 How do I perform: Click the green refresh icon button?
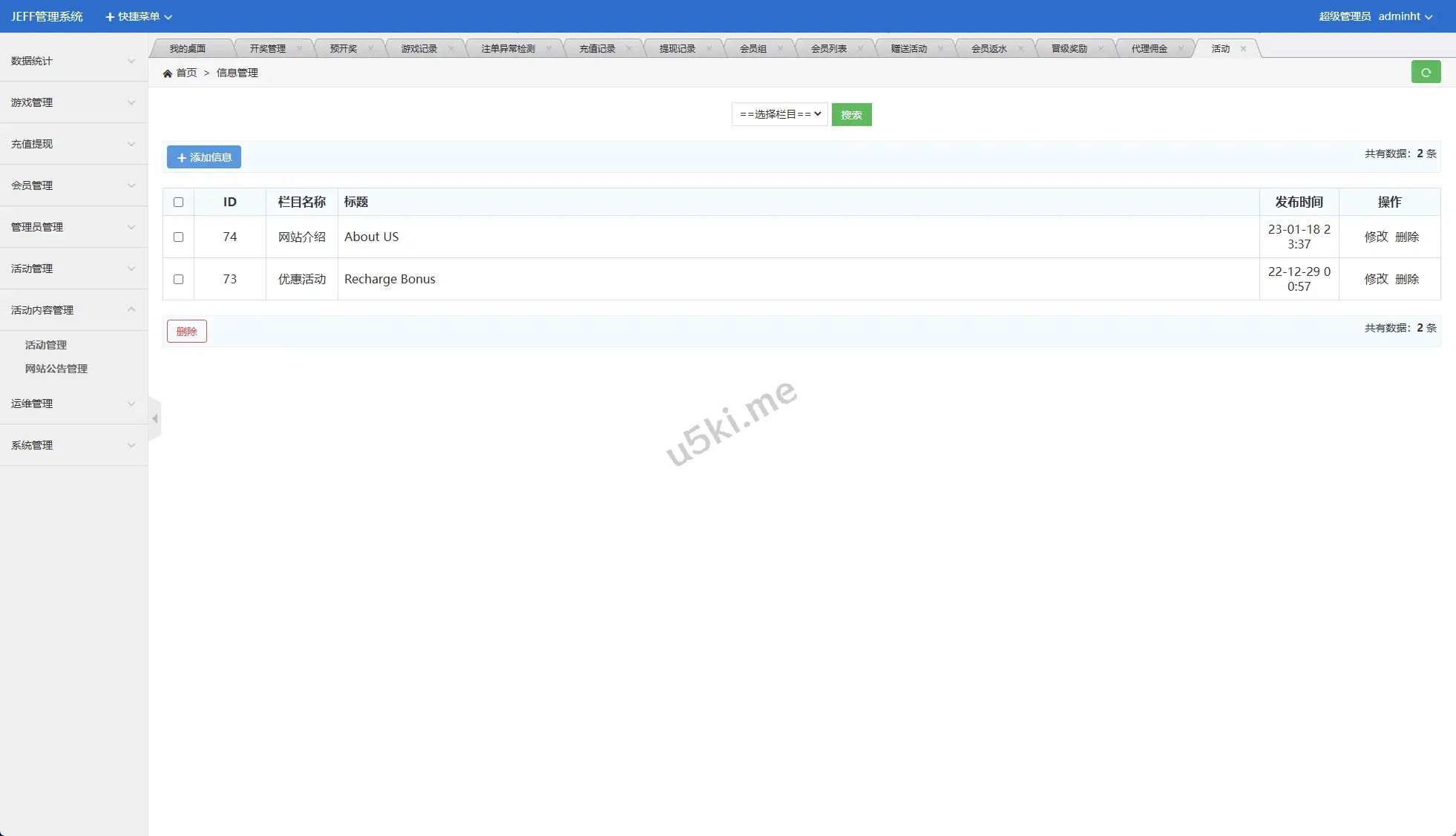1425,72
